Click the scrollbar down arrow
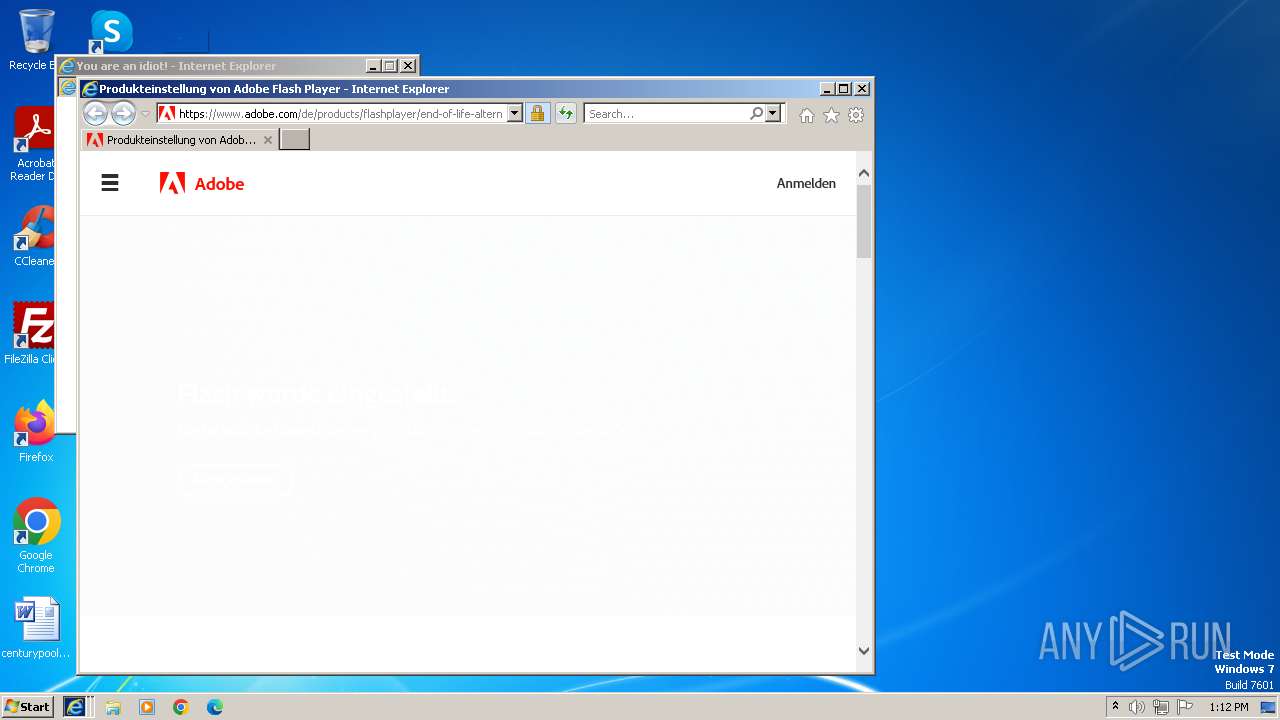This screenshot has width=1280, height=720. point(864,650)
